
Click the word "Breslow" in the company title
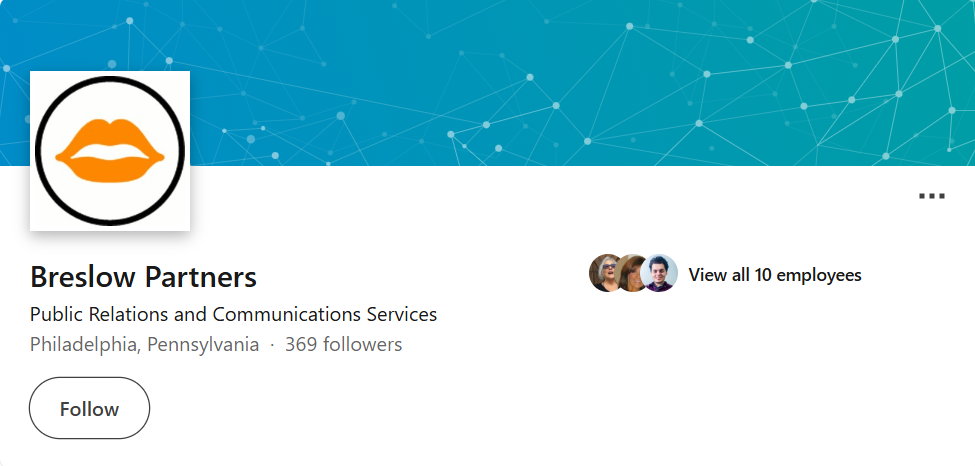[83, 276]
